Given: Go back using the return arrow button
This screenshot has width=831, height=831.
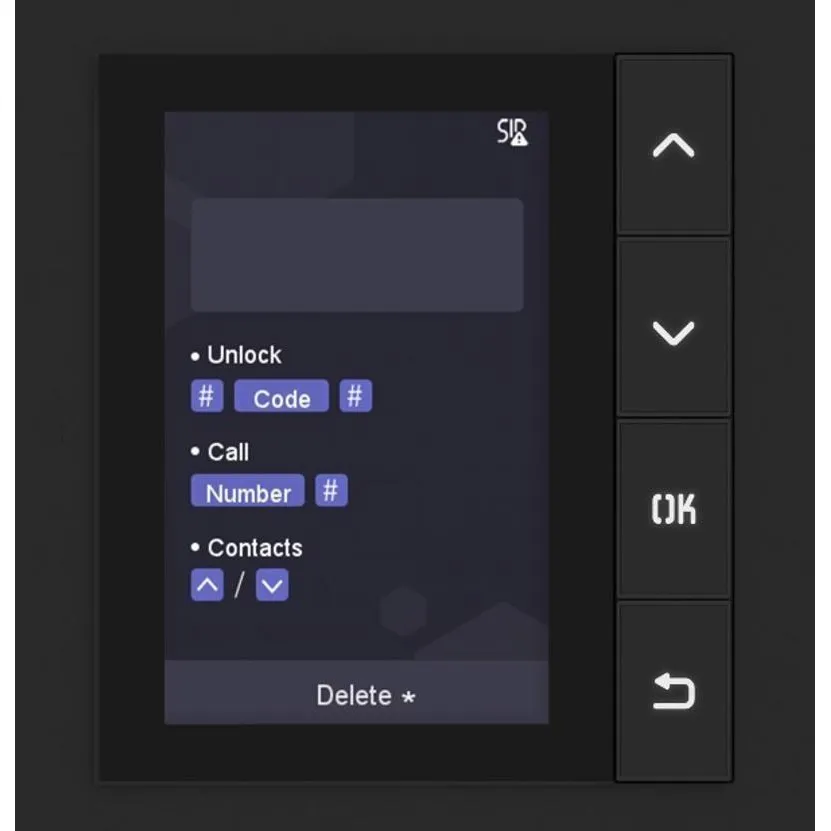Looking at the screenshot, I should click(x=674, y=691).
